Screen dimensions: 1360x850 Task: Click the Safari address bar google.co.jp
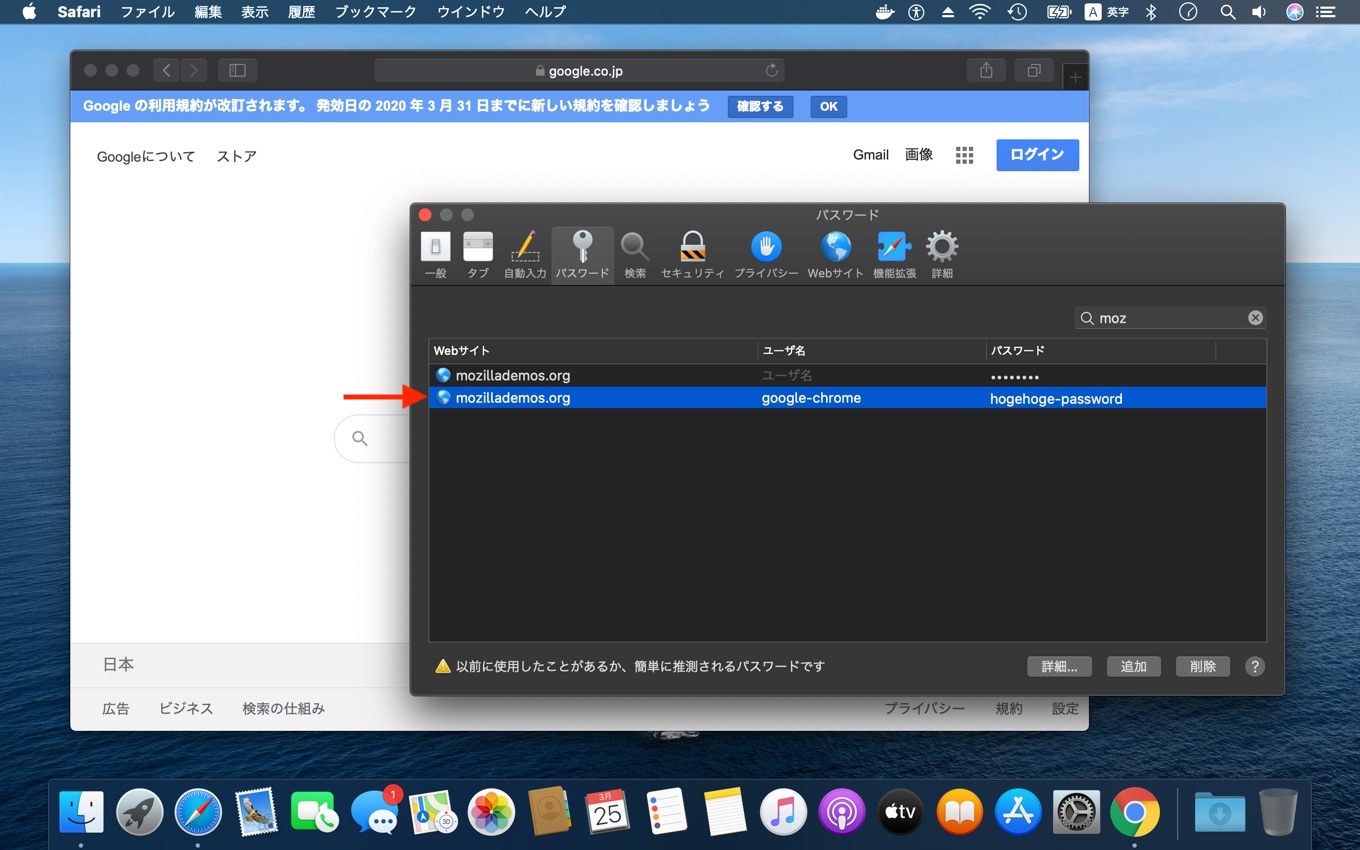[579, 71]
